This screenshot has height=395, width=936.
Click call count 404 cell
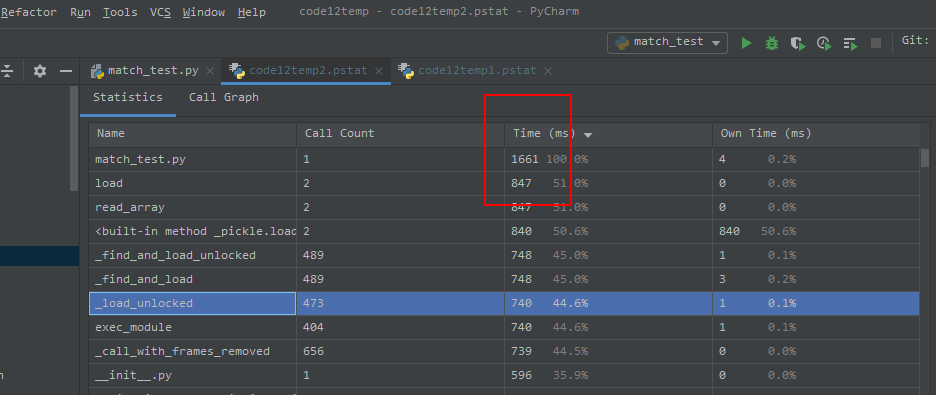pyautogui.click(x=401, y=327)
